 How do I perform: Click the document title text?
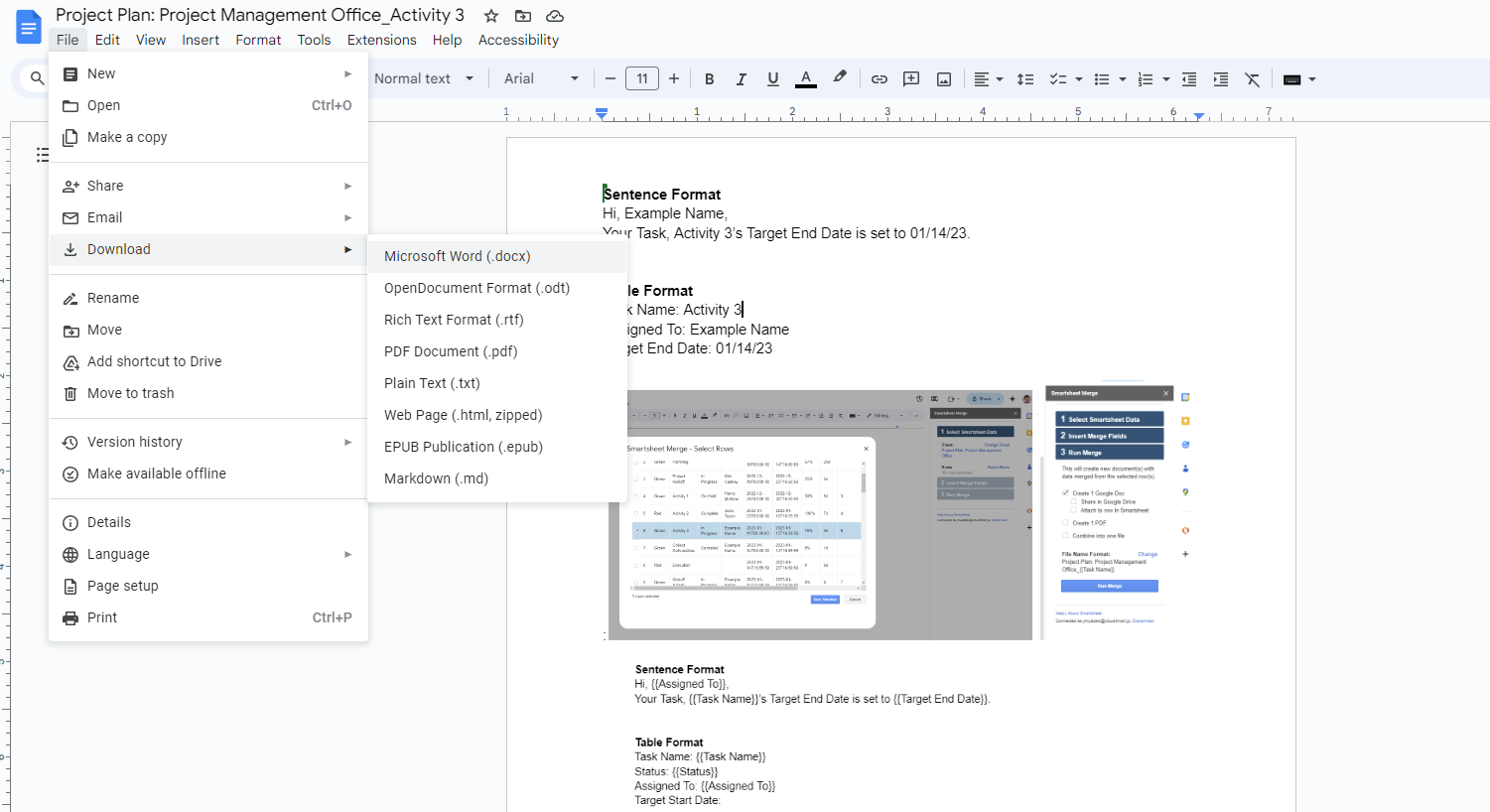[260, 15]
